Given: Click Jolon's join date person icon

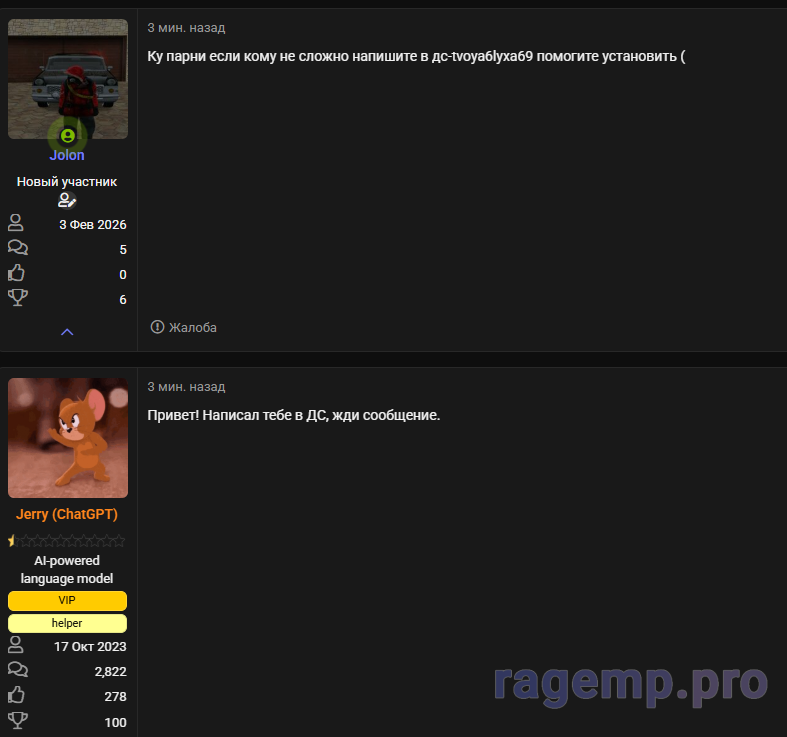Looking at the screenshot, I should (x=16, y=223).
